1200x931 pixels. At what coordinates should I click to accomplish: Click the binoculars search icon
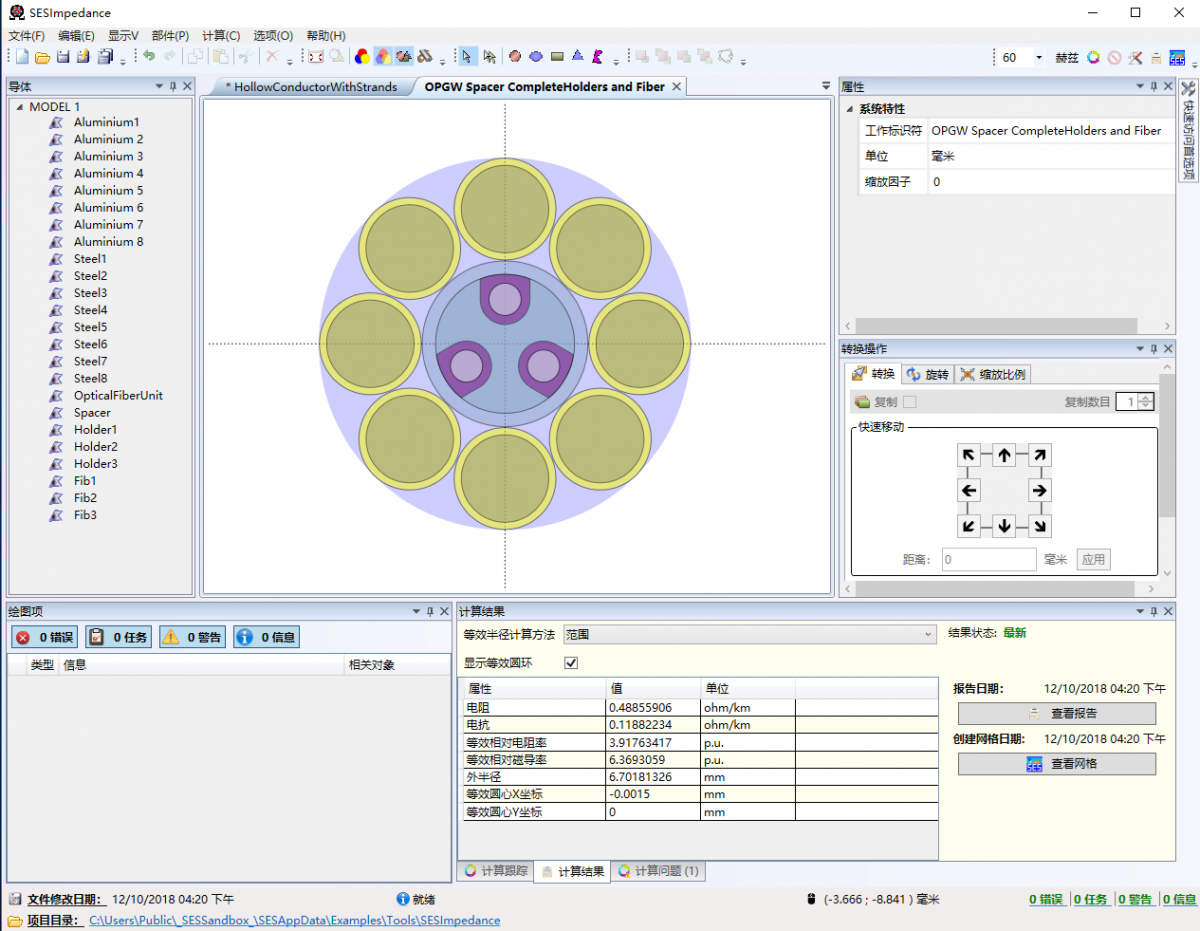pyautogui.click(x=425, y=57)
